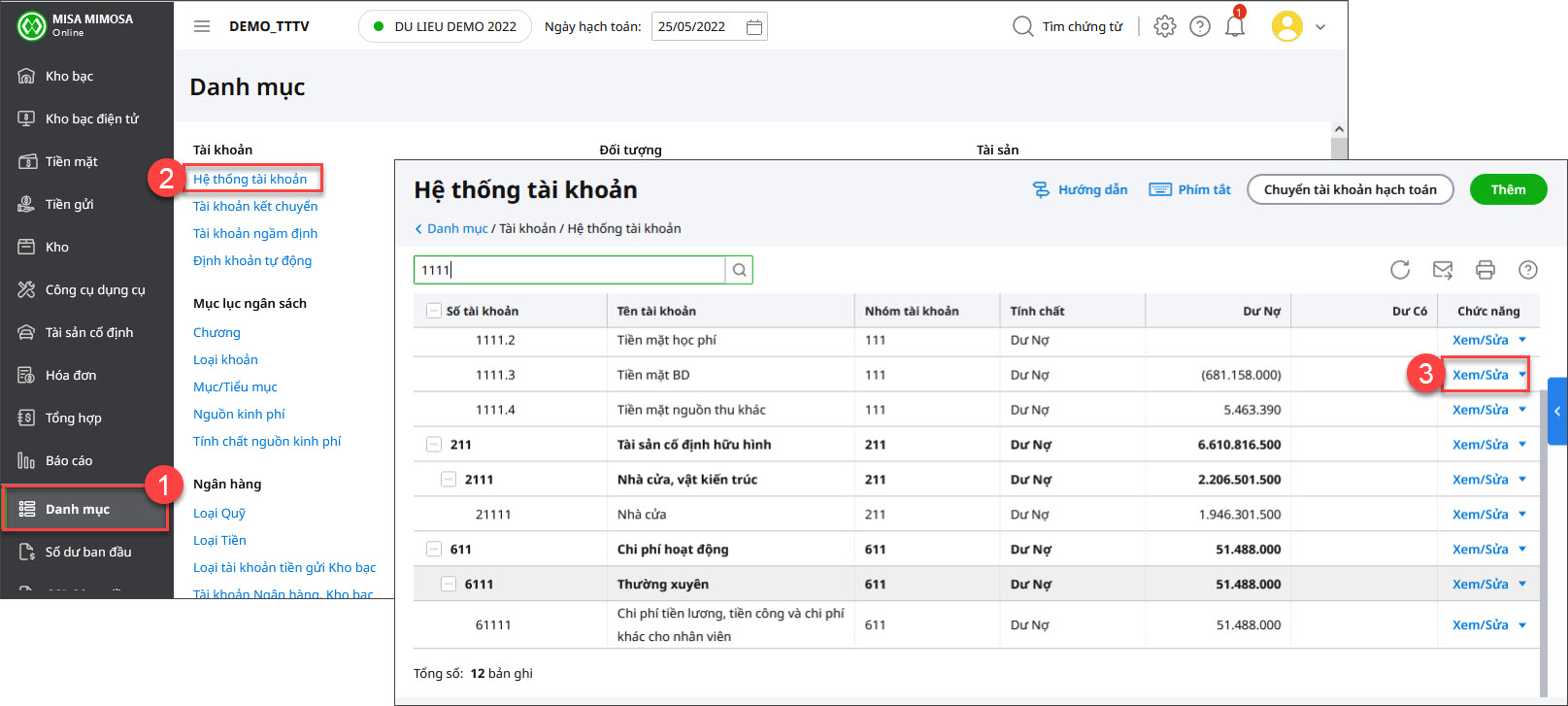
Task: Click the Thêm button
Action: pos(1508,189)
